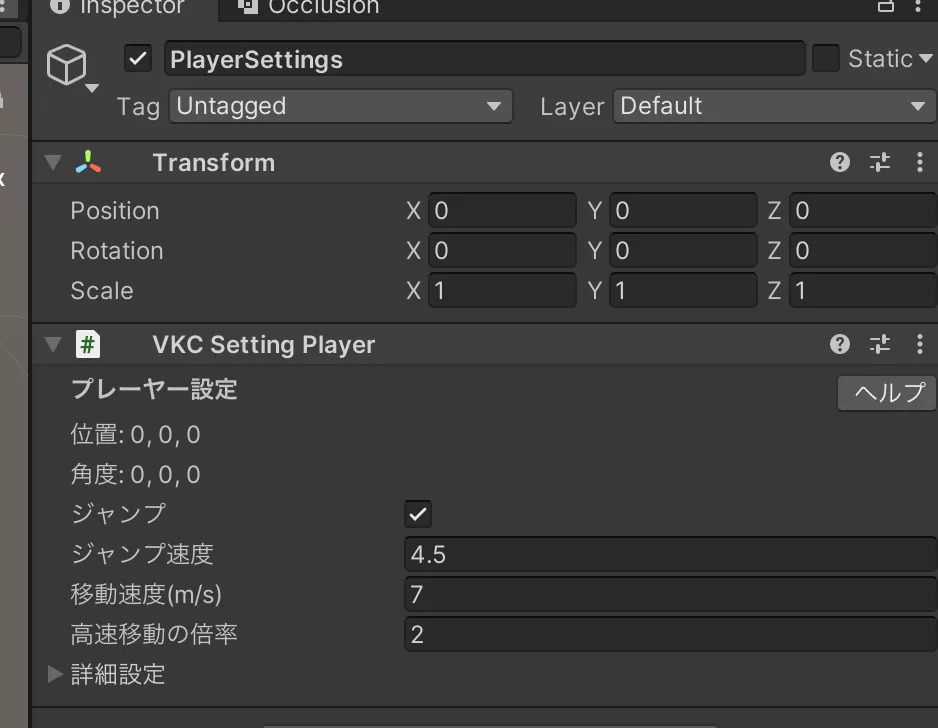Click the VKC Setting Player script icon
This screenshot has height=728, width=938.
(x=88, y=345)
